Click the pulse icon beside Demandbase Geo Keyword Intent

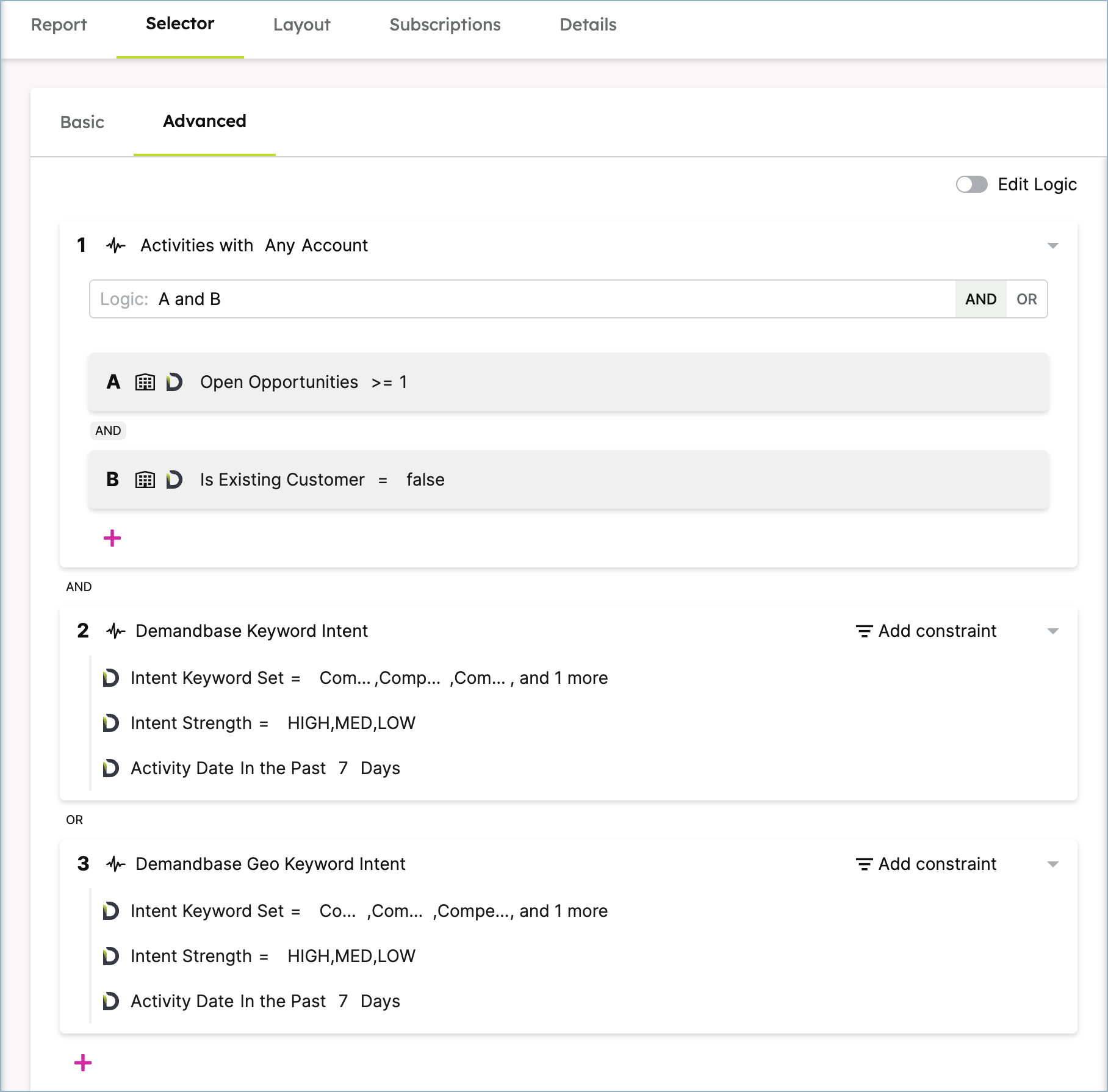[x=115, y=864]
